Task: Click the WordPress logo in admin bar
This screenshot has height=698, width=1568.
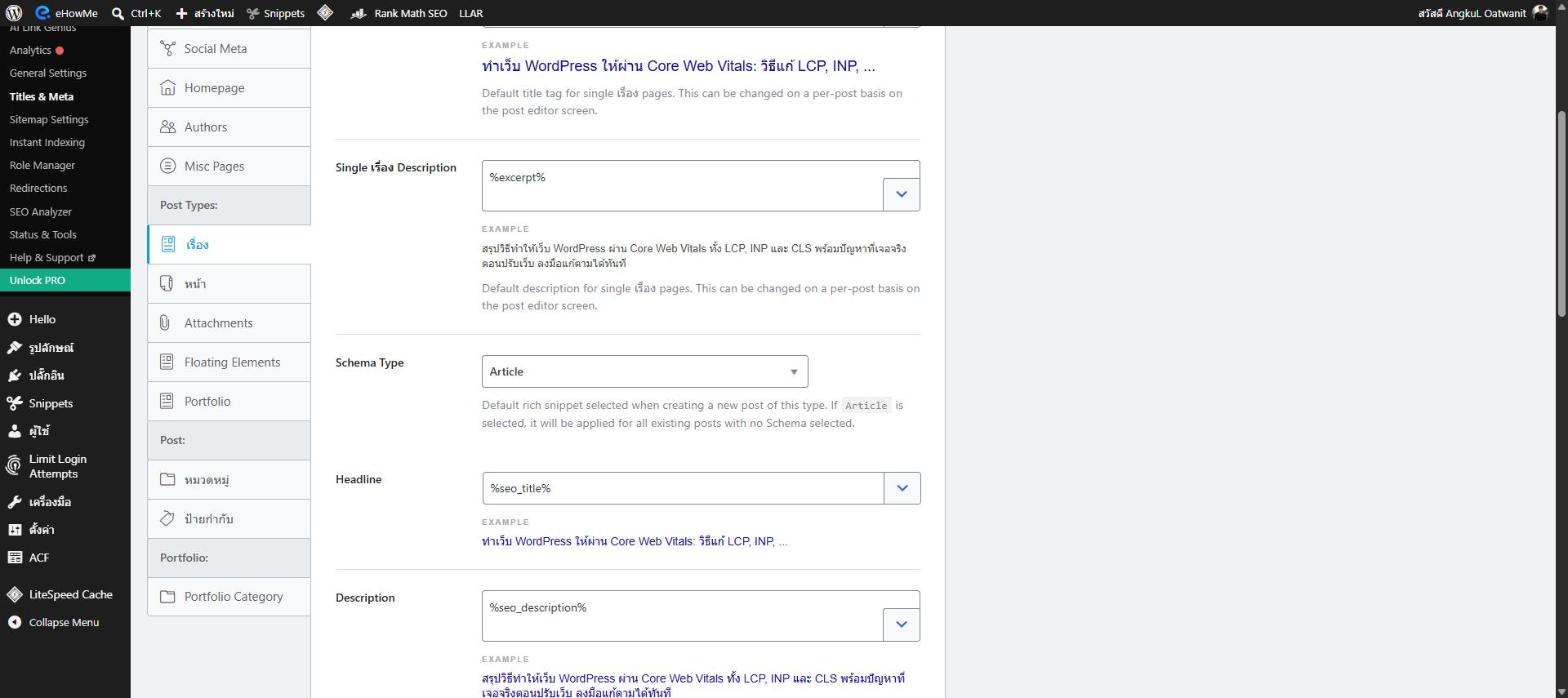Action: (x=14, y=13)
